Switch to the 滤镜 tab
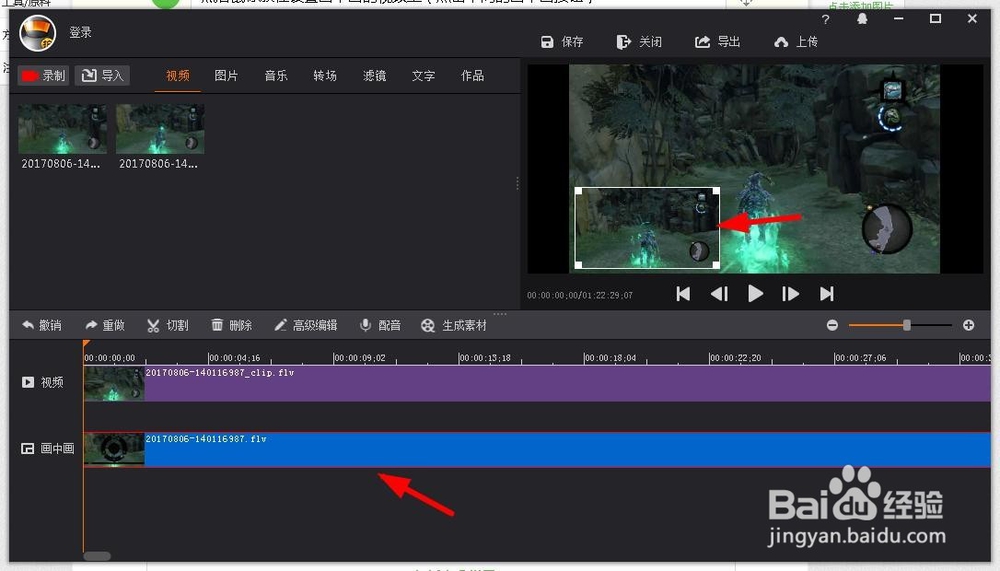Screen dimensions: 1000x571 click(374, 76)
